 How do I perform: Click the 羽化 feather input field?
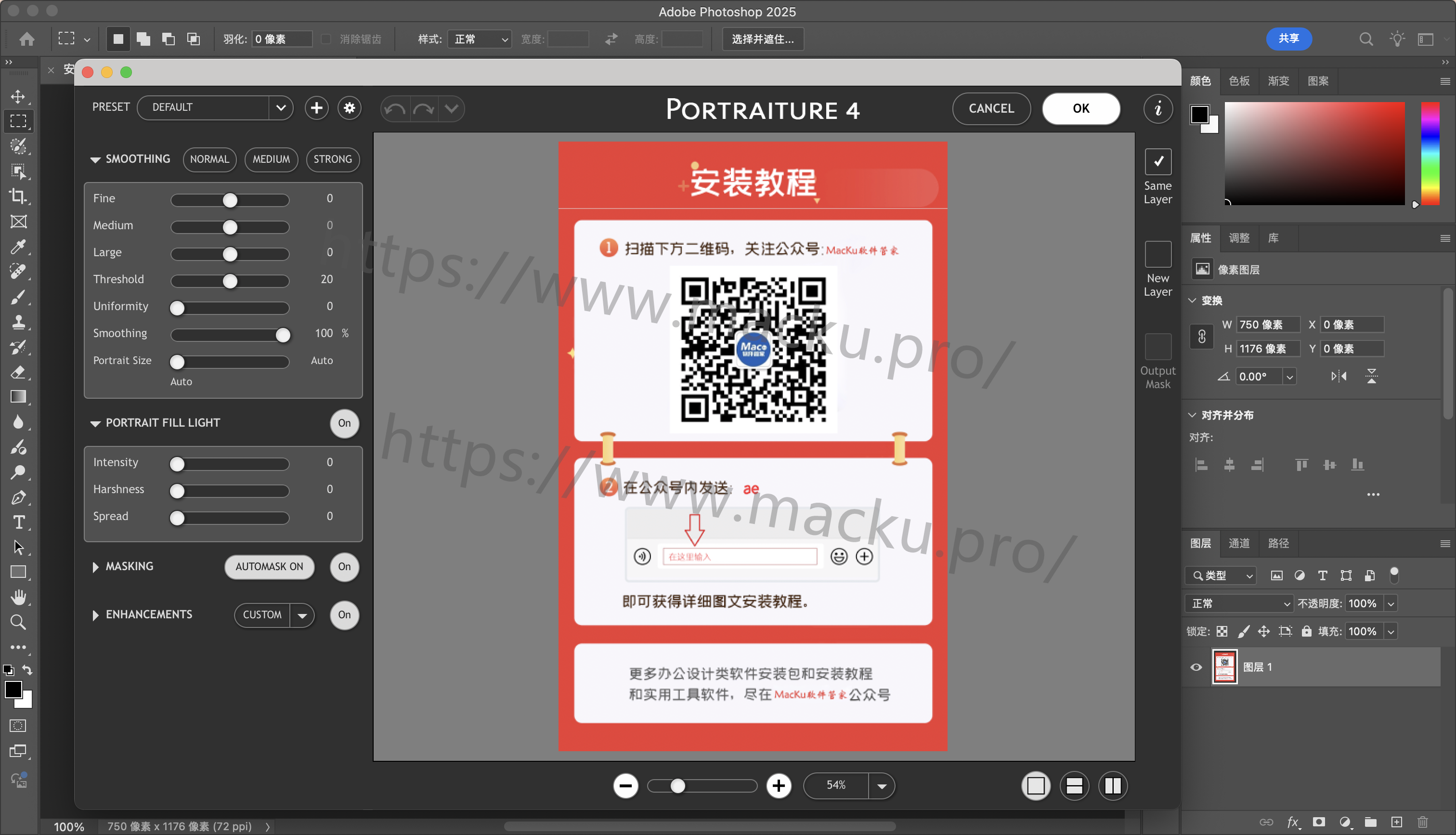coord(282,39)
